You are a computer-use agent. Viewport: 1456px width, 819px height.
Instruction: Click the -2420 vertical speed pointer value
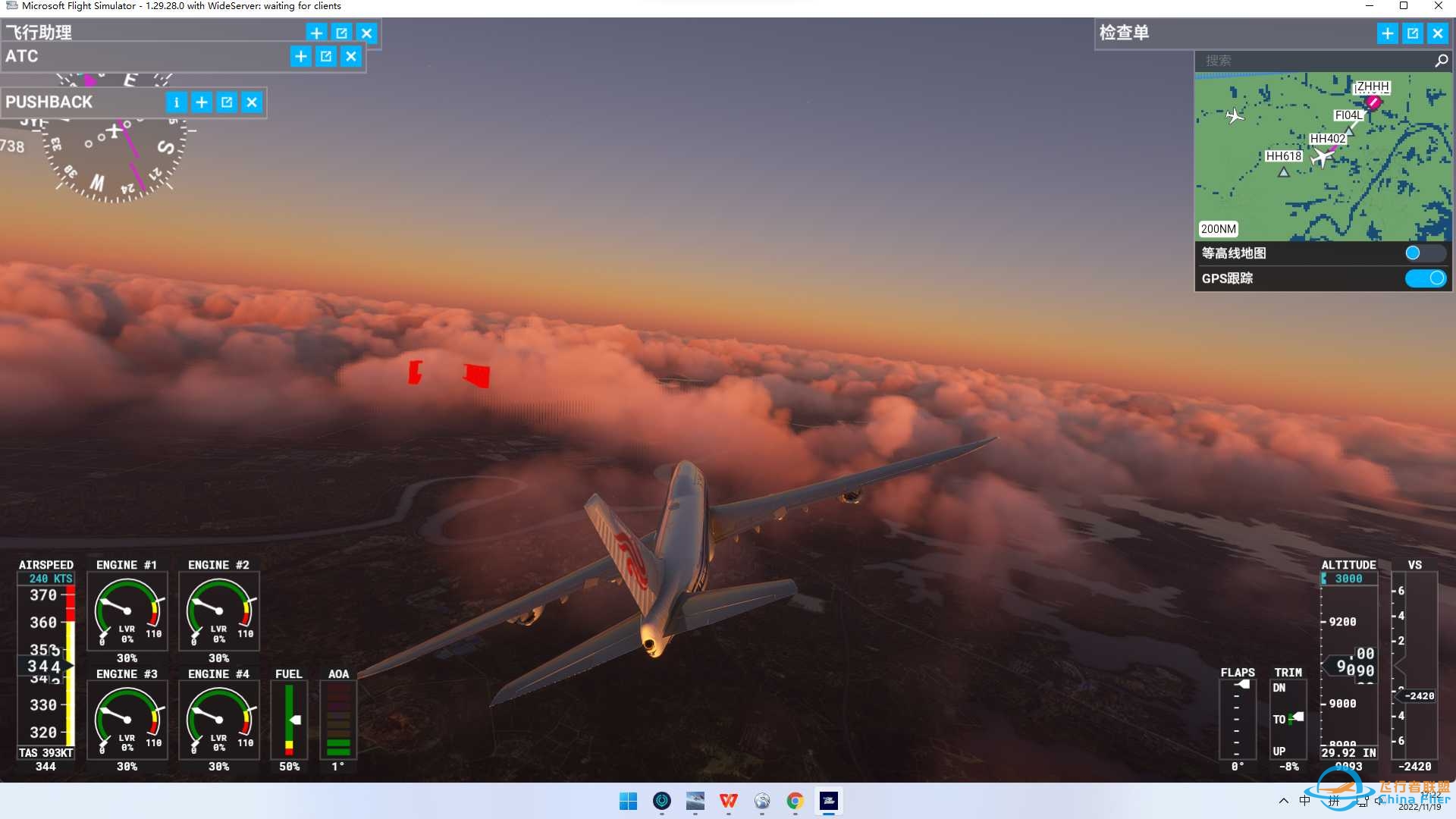click(x=1418, y=696)
